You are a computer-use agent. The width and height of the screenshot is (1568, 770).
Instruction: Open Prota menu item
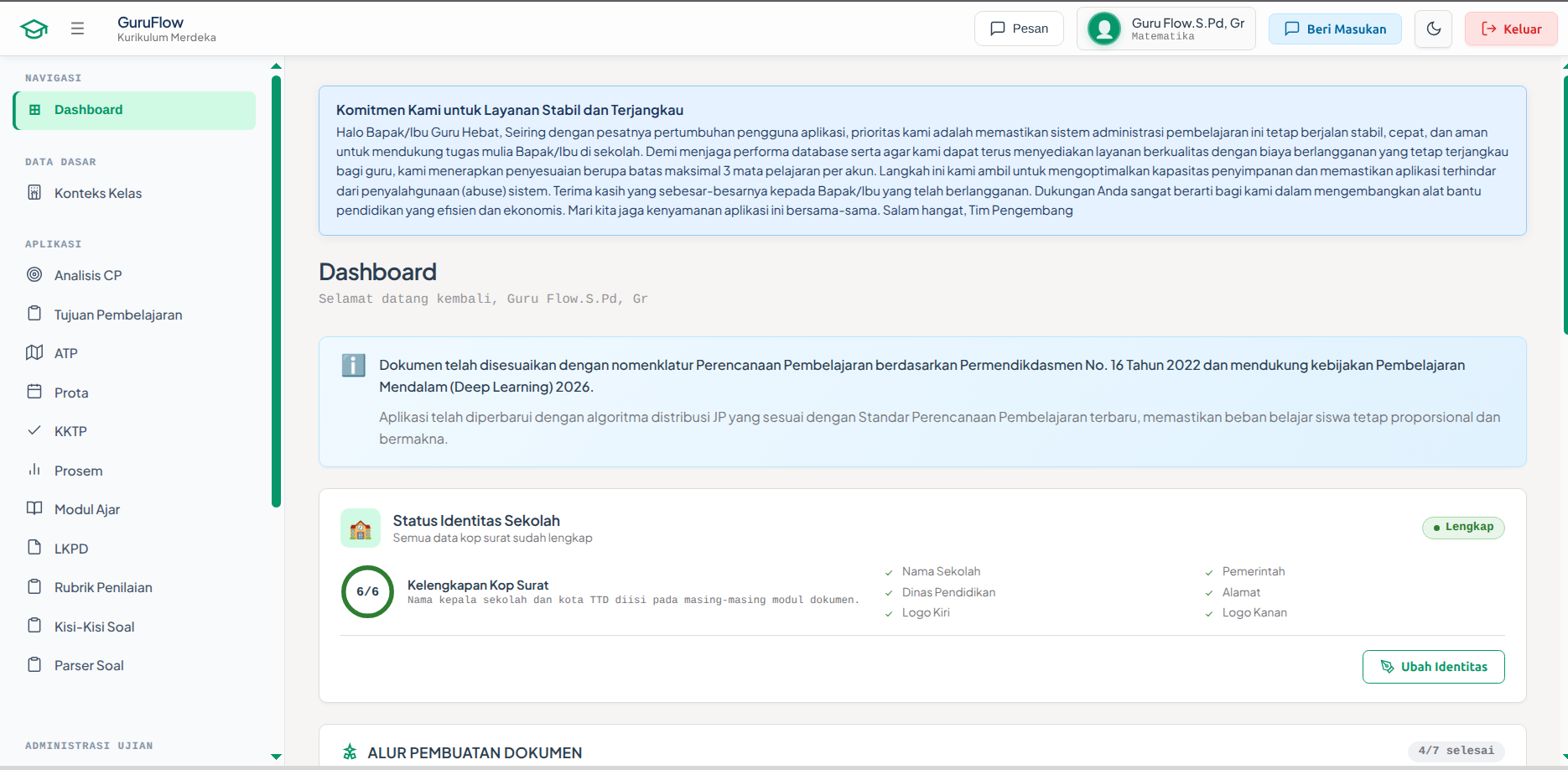(135, 393)
